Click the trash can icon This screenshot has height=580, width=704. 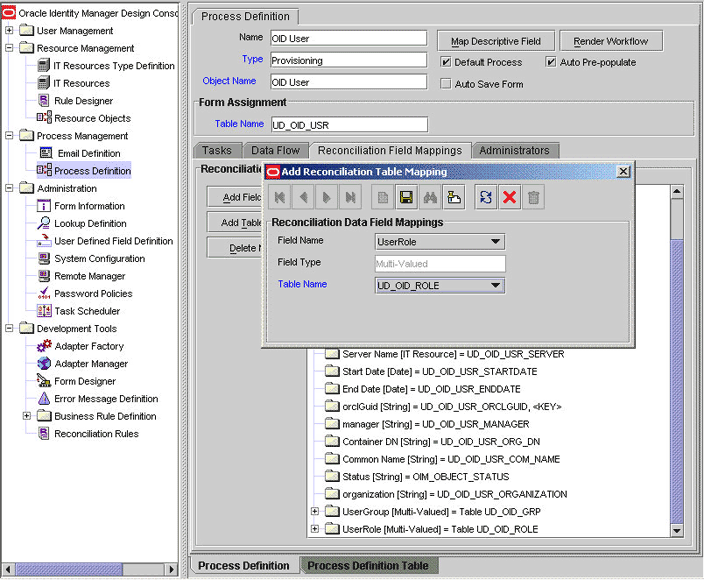tap(533, 197)
